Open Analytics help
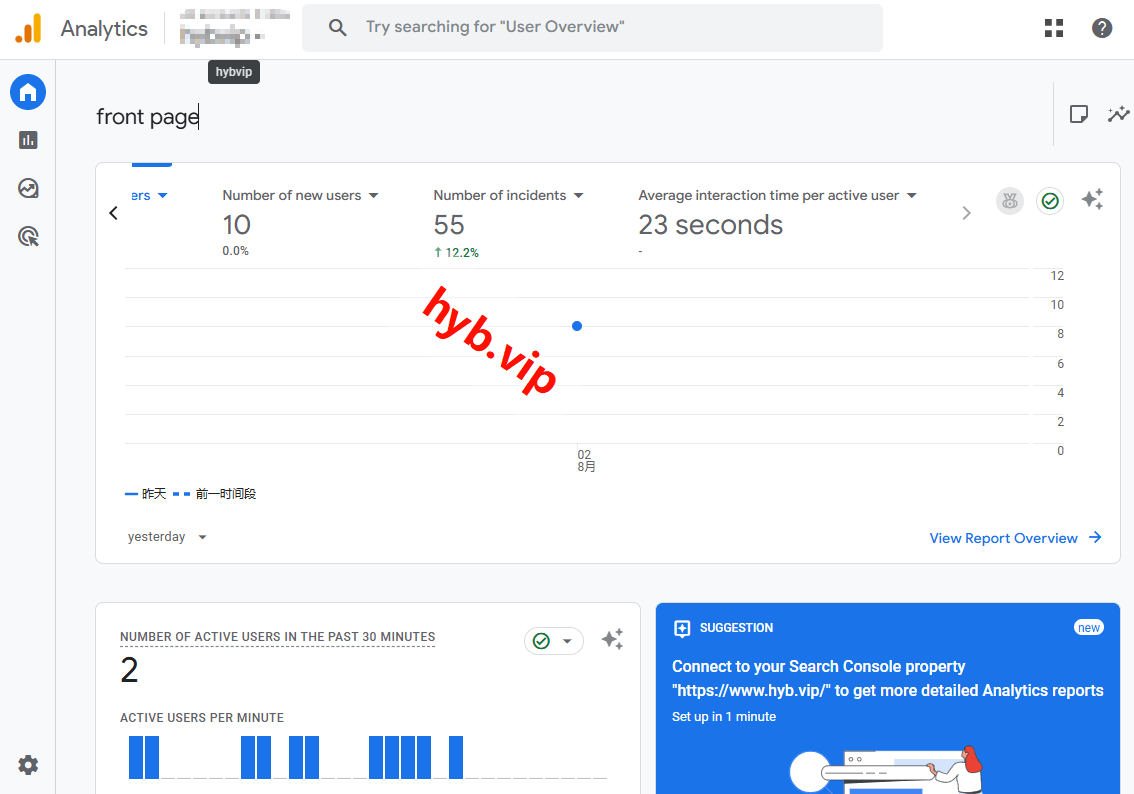The height and width of the screenshot is (794, 1134). [1102, 27]
